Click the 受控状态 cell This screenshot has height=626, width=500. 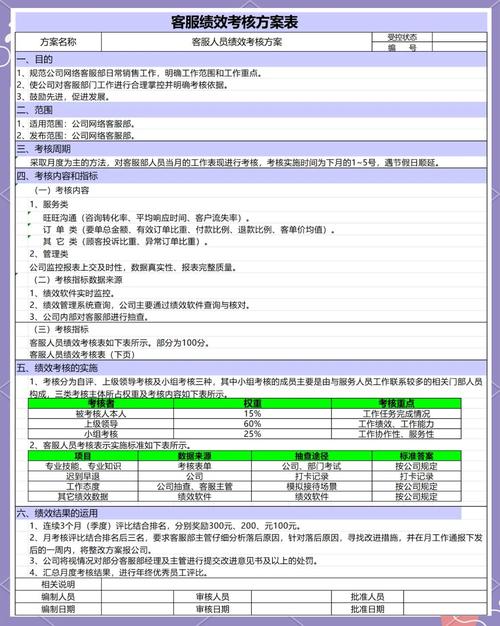(402, 37)
